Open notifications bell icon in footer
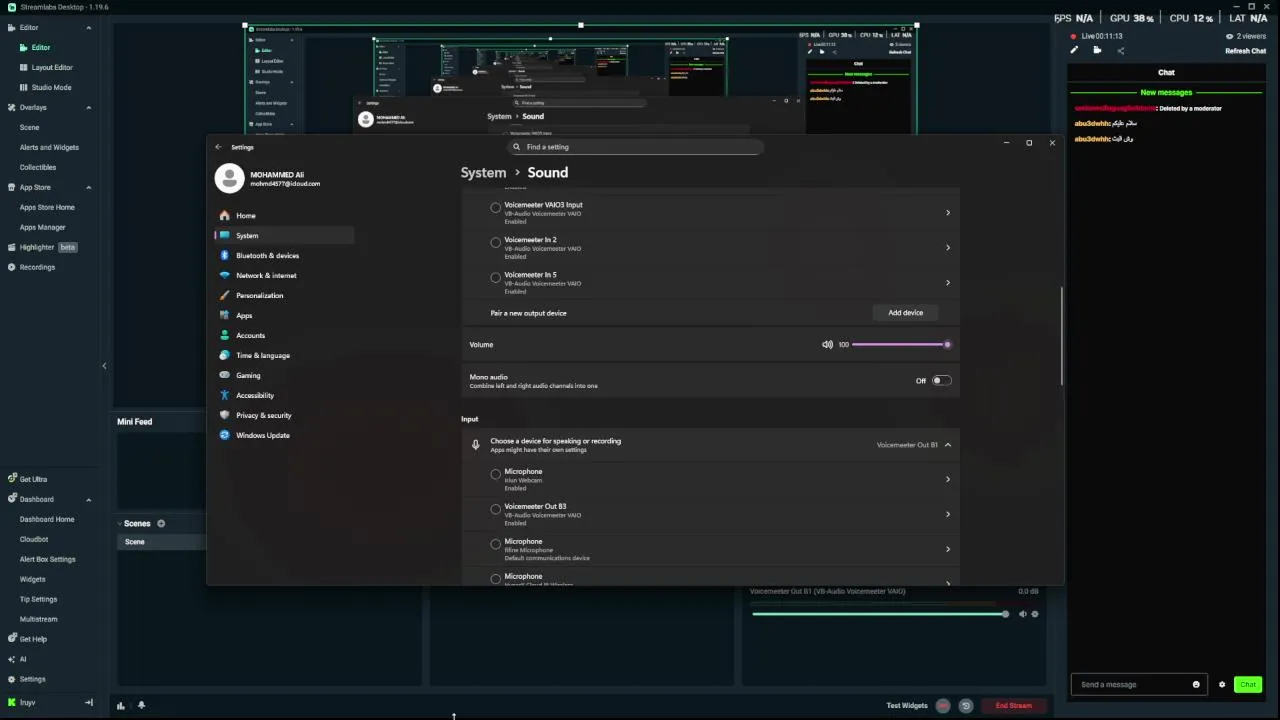The height and width of the screenshot is (720, 1280). (141, 705)
